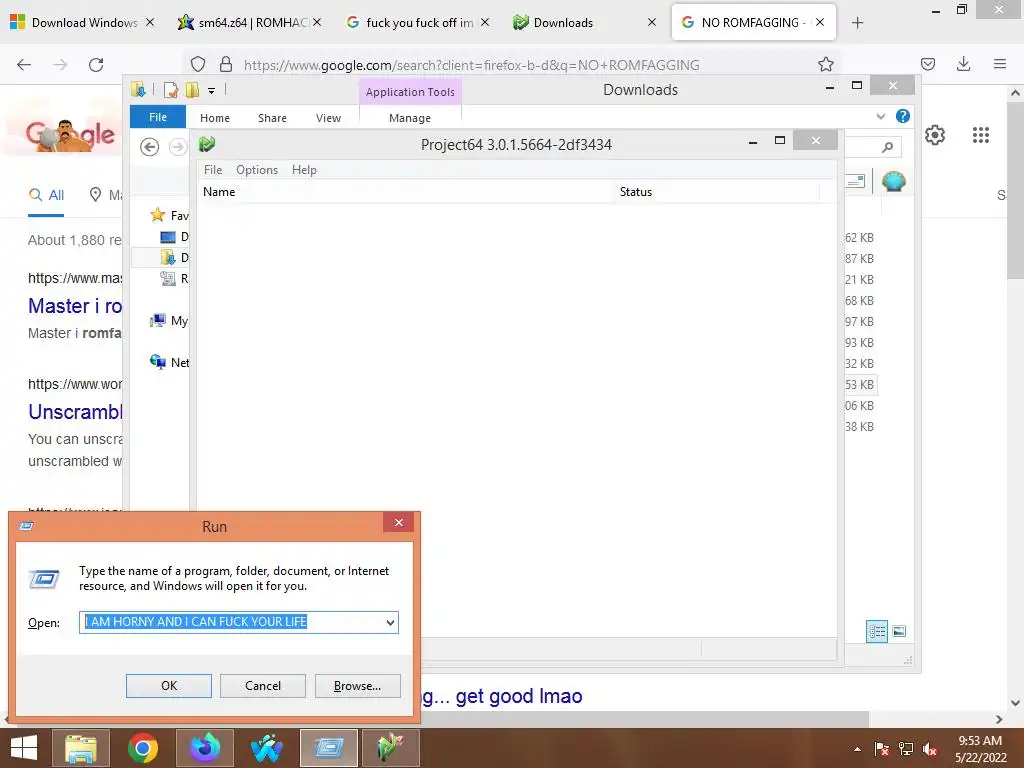1024x768 pixels.
Task: Reload the page in Firefox
Action: pyautogui.click(x=96, y=64)
